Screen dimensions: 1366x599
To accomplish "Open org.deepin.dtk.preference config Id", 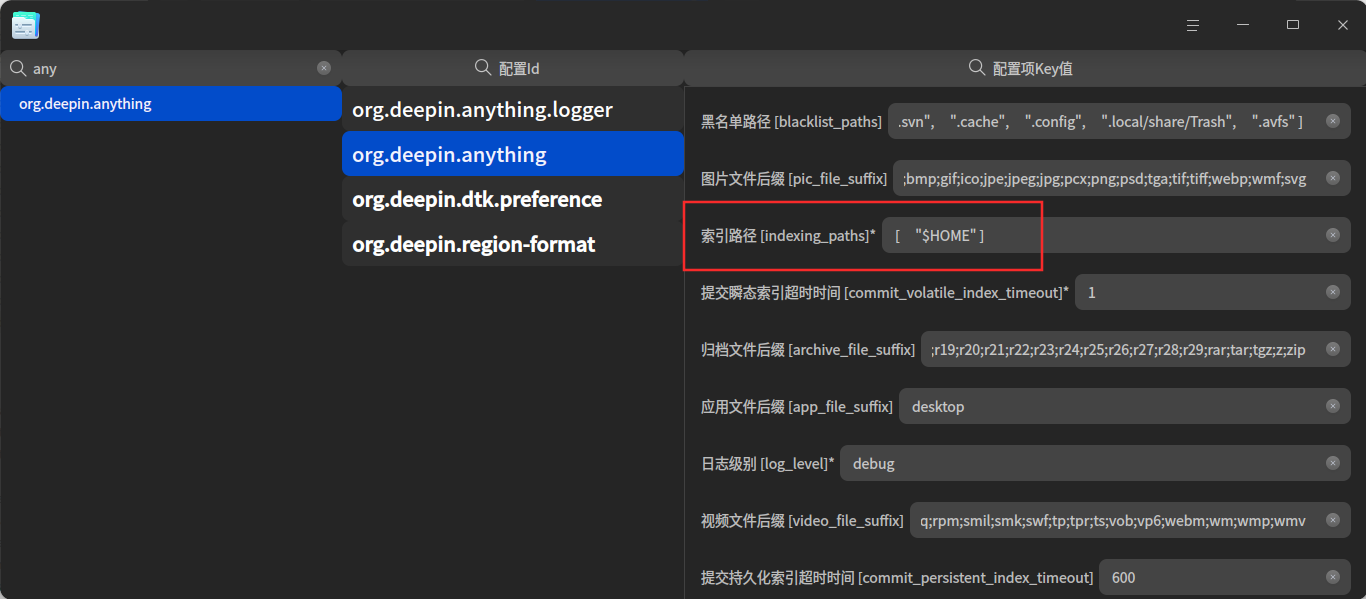I will point(513,199).
